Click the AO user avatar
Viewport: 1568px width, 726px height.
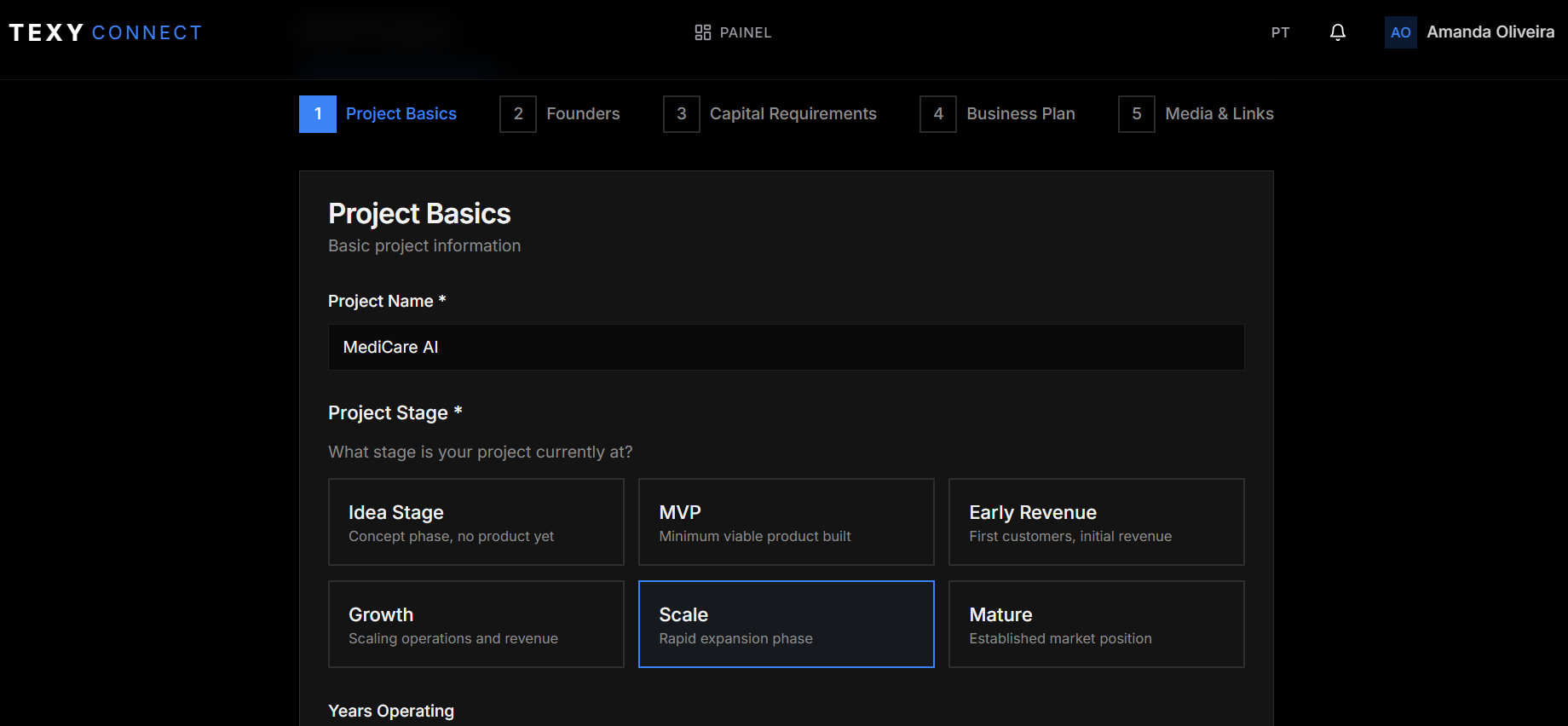1401,32
